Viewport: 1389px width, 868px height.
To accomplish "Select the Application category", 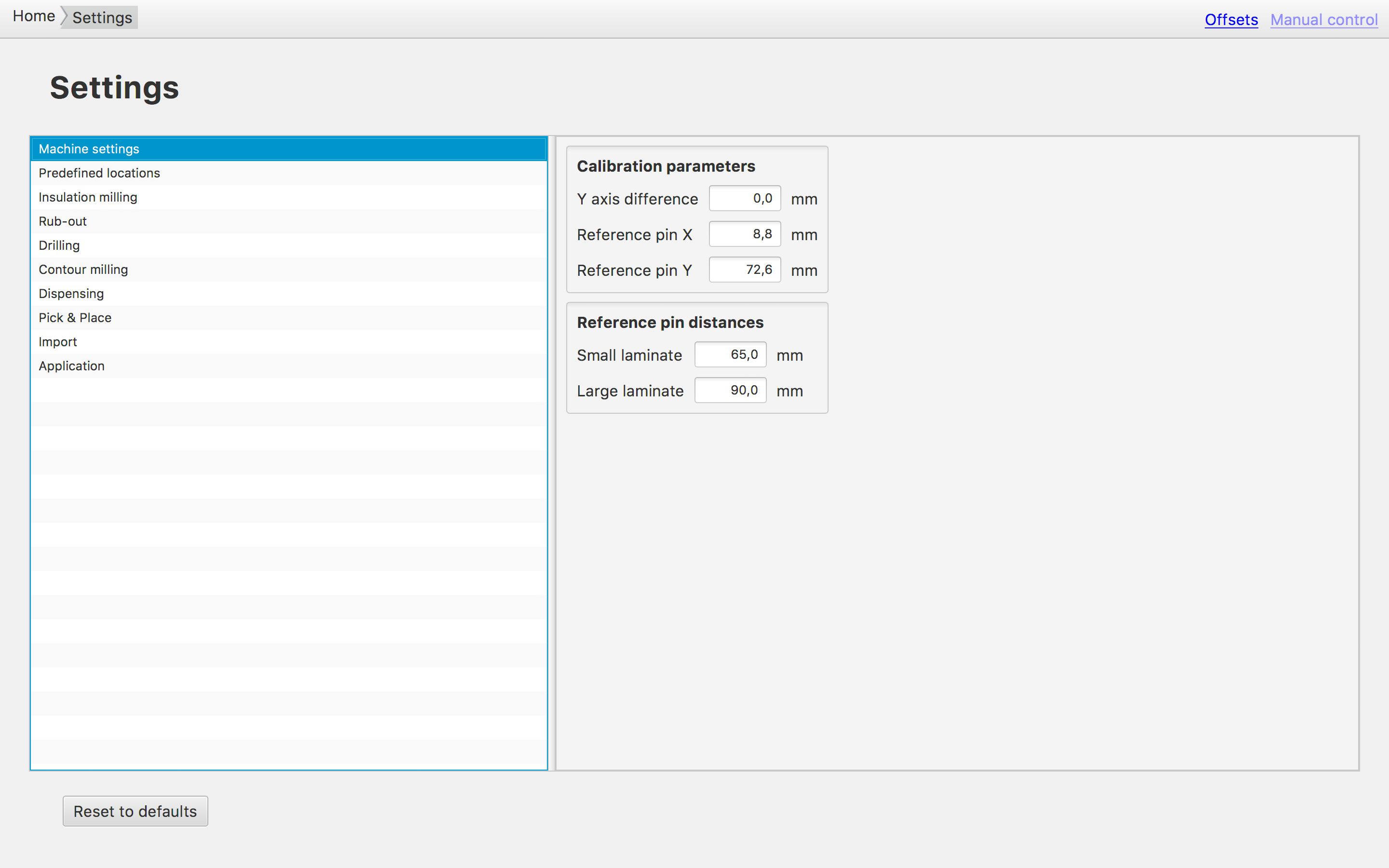I will (x=289, y=366).
